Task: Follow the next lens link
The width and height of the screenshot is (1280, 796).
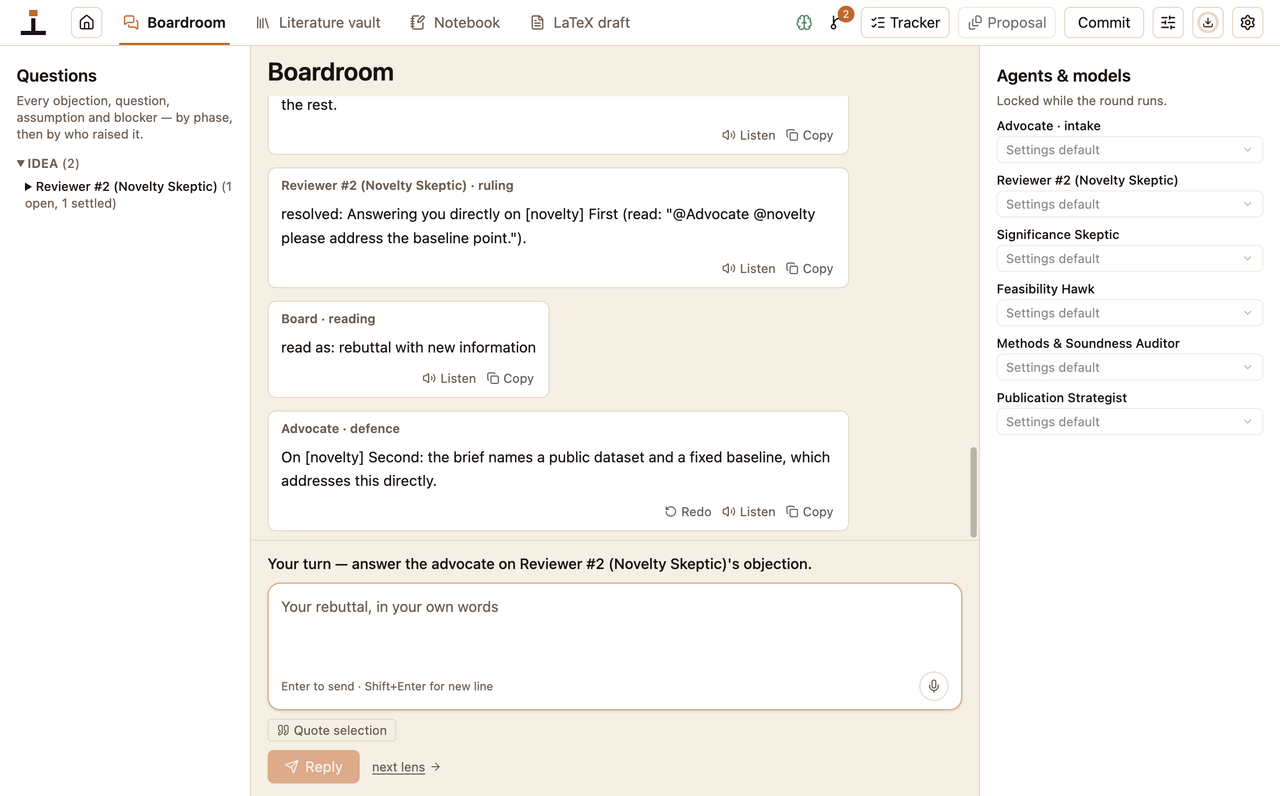Action: [398, 767]
